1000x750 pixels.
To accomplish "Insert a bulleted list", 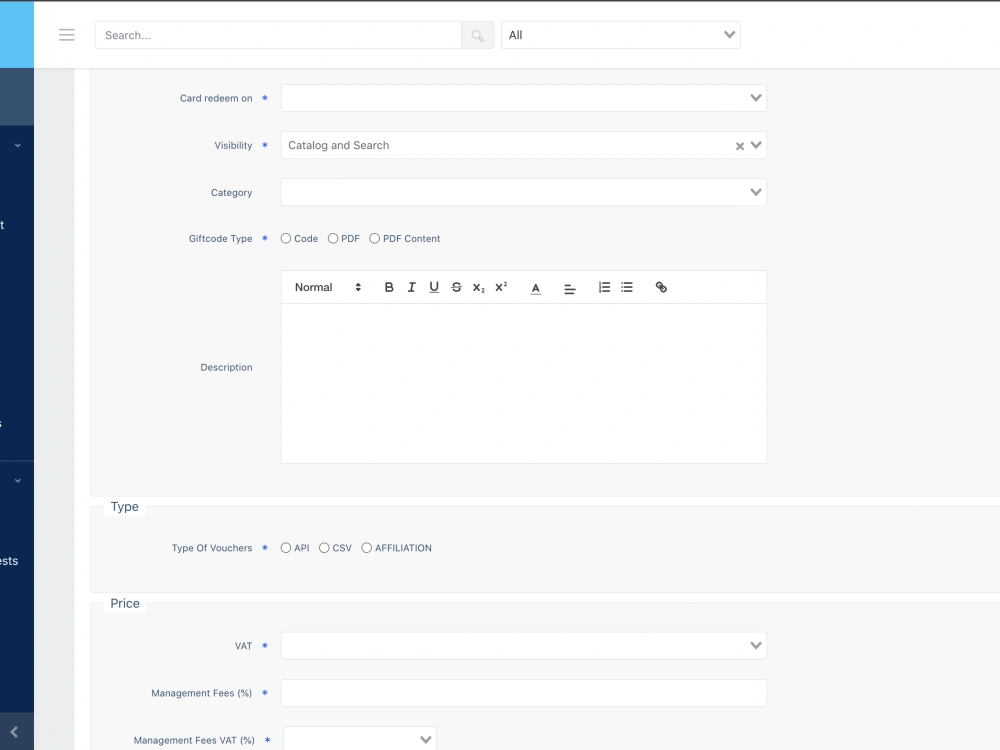I will coord(627,288).
